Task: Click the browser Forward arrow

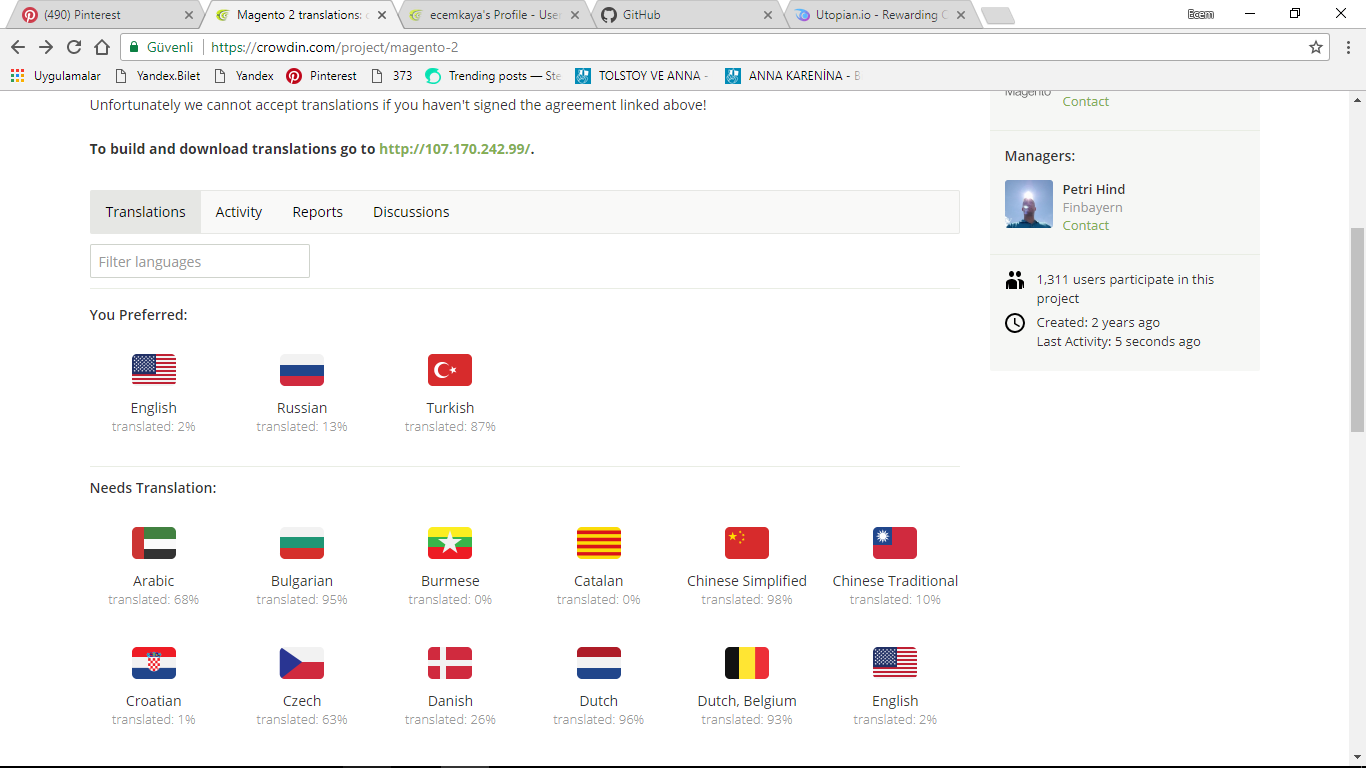Action: [x=46, y=47]
